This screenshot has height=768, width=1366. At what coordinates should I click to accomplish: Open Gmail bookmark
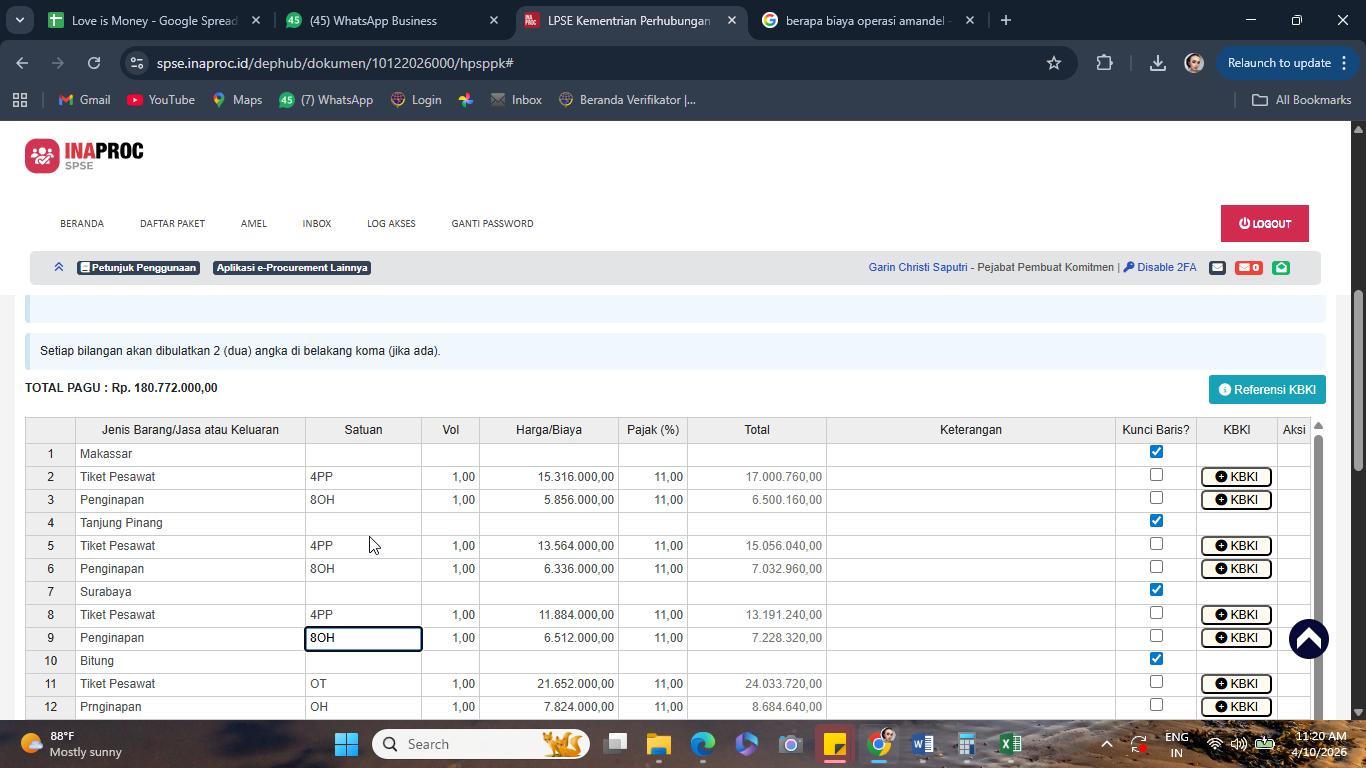pos(84,100)
